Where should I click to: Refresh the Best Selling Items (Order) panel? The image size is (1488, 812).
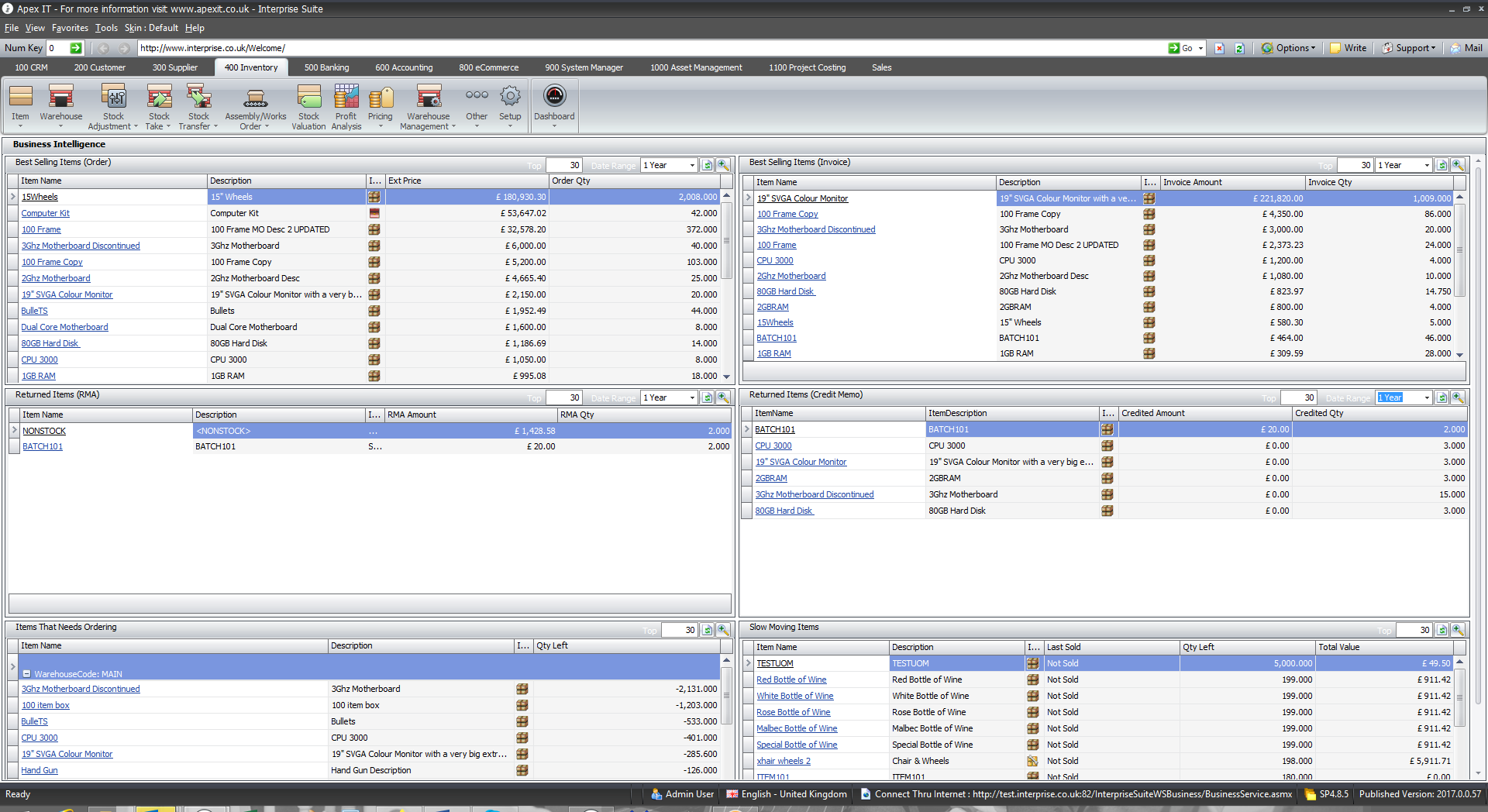tap(707, 165)
